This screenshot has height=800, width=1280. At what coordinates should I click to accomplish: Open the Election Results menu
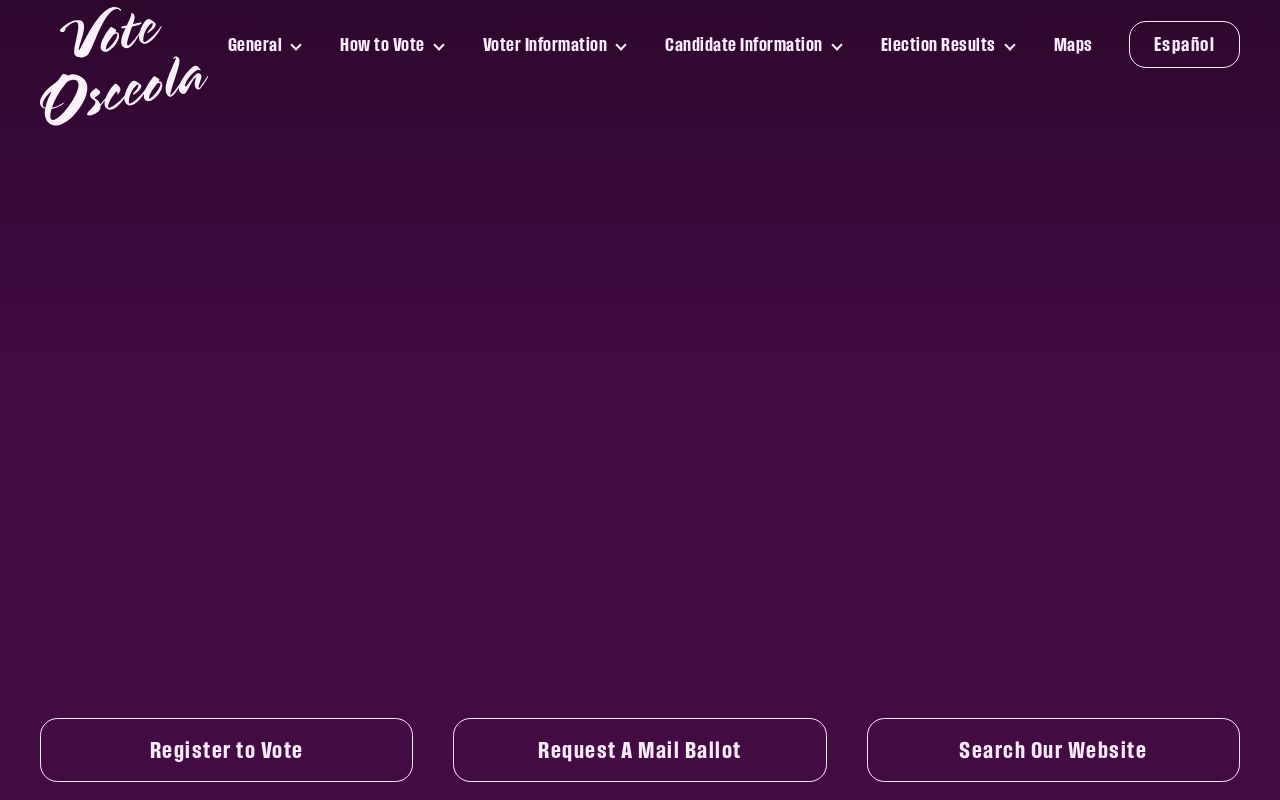tap(938, 45)
